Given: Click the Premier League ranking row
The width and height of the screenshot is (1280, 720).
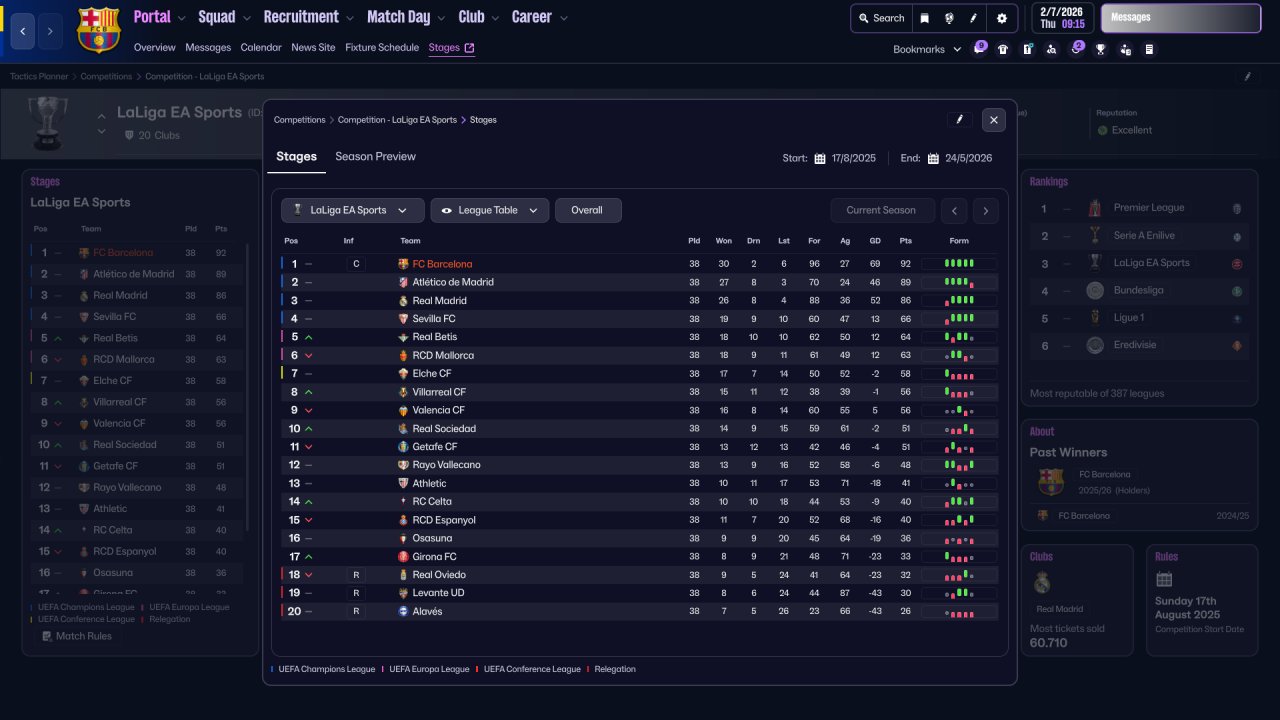Looking at the screenshot, I should (x=1139, y=208).
